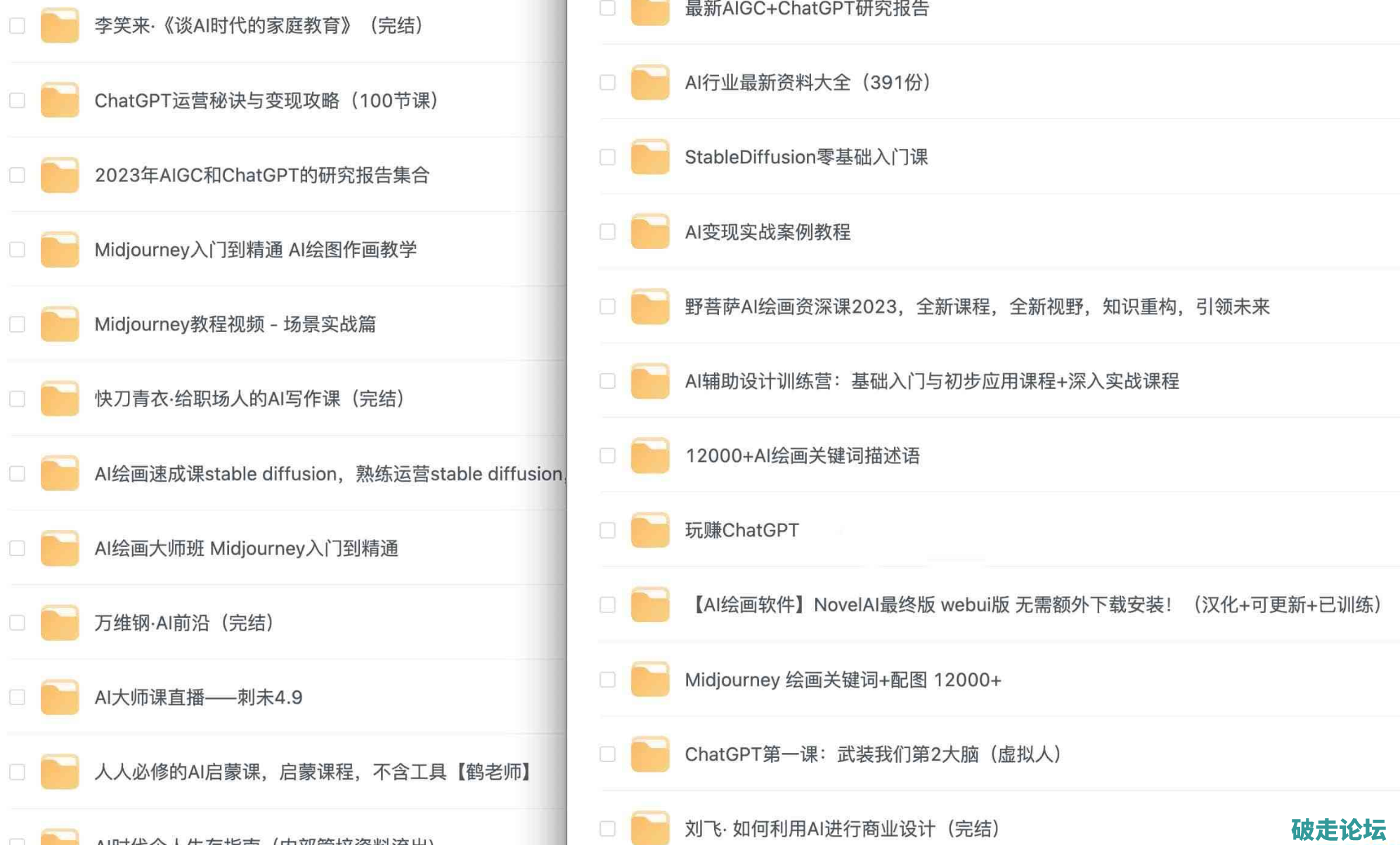This screenshot has width=1400, height=845.
Task: Open the NovelAI最终版 webui版 folder entry
Action: point(1033,605)
